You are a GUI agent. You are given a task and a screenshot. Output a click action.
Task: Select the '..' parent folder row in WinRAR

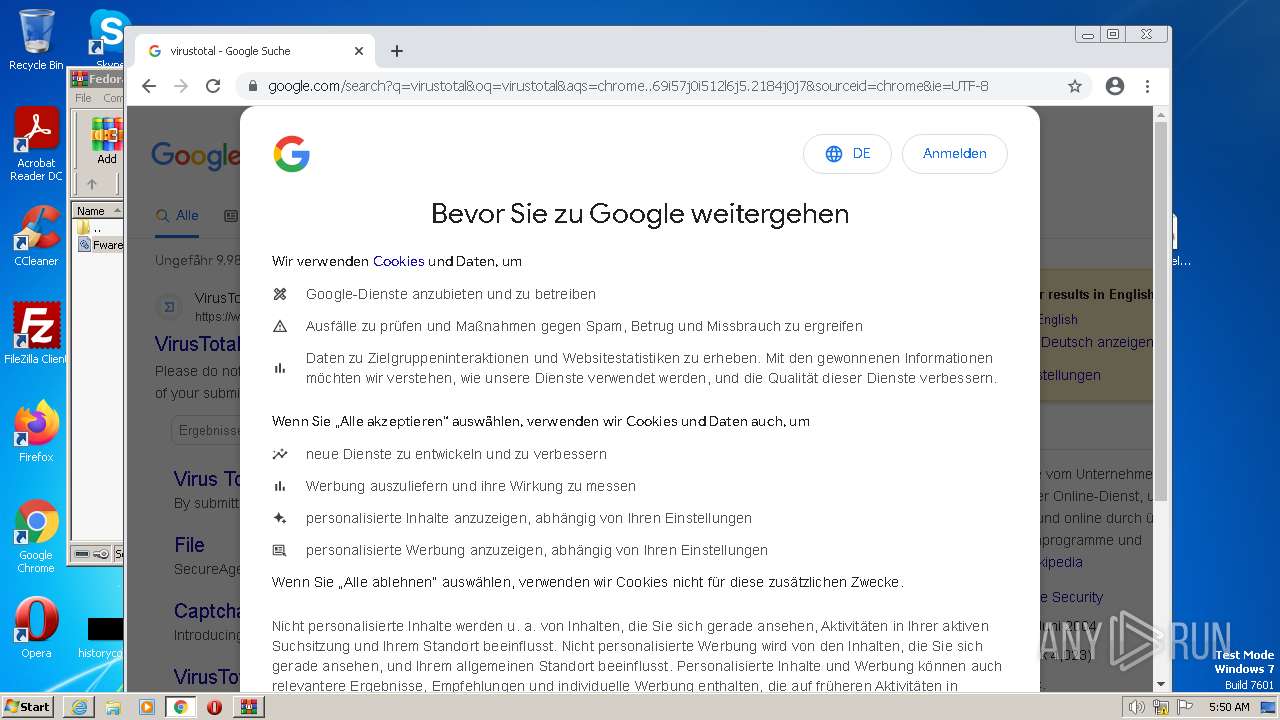pos(97,228)
